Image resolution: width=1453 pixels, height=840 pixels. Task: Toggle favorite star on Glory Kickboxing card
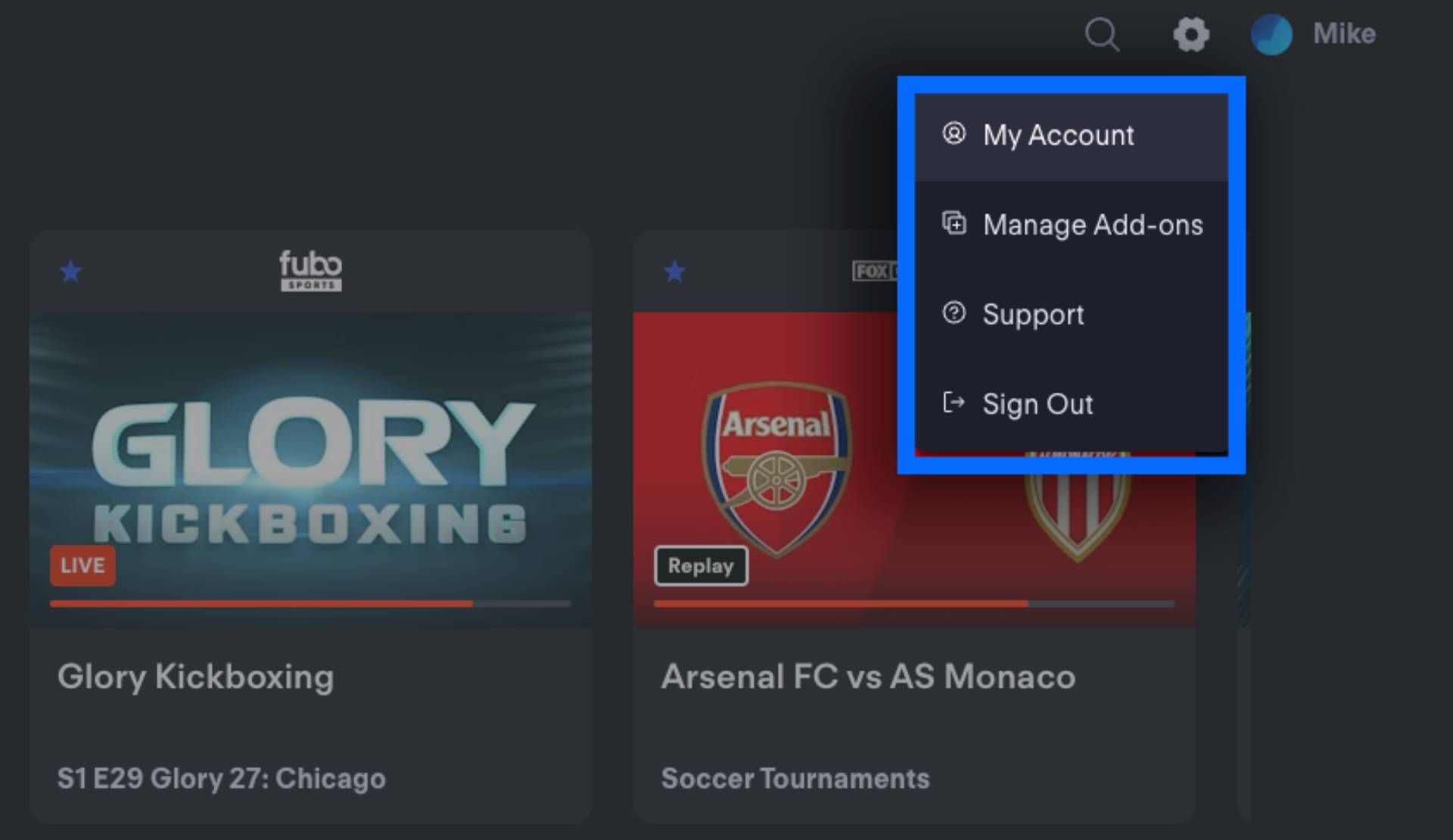pos(71,271)
